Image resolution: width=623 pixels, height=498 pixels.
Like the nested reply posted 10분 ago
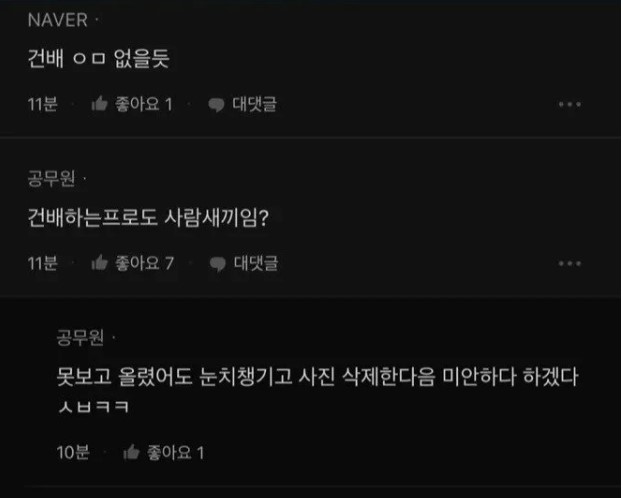131,452
